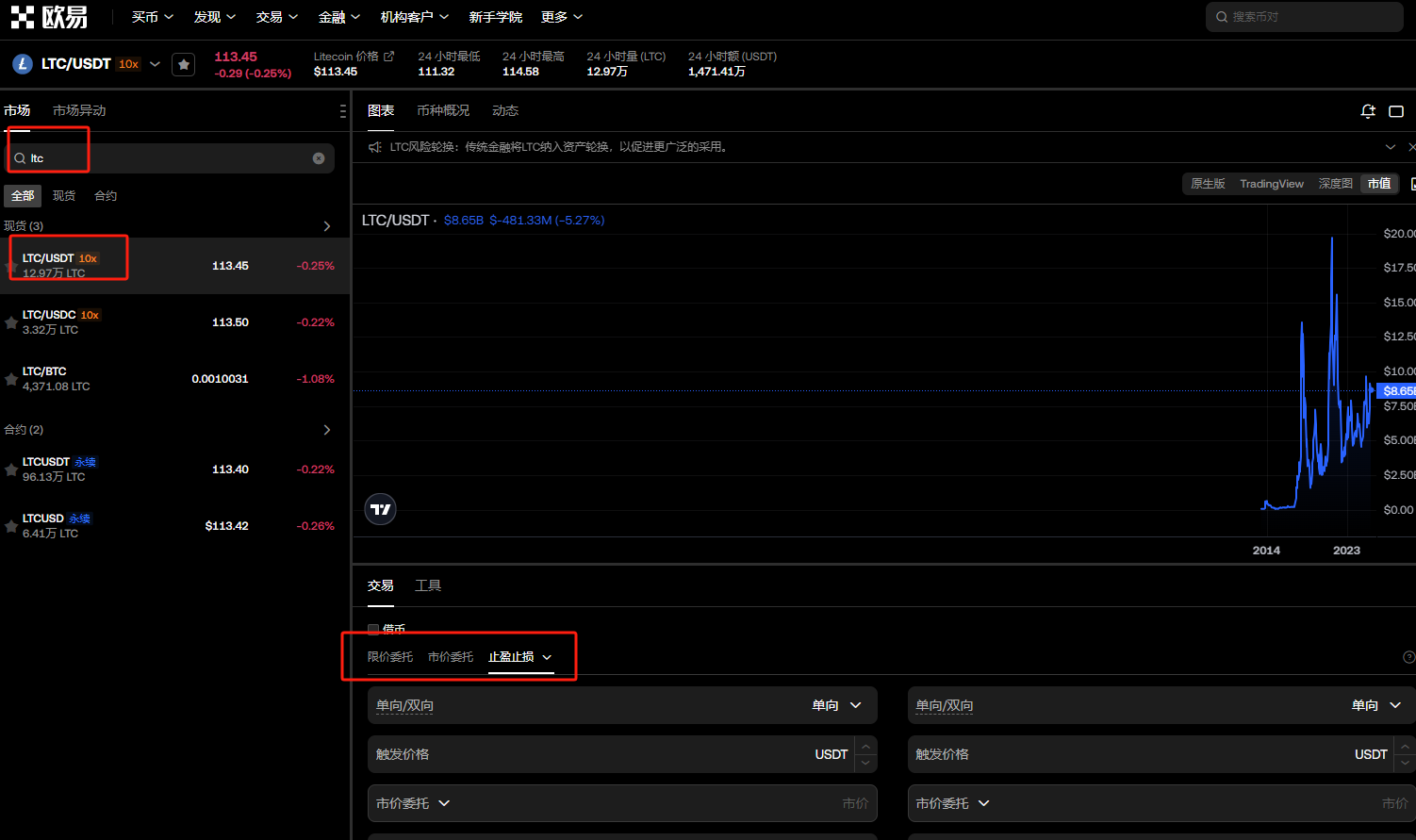Expand the pair selector arrow next to LTC/USDT

pyautogui.click(x=155, y=64)
